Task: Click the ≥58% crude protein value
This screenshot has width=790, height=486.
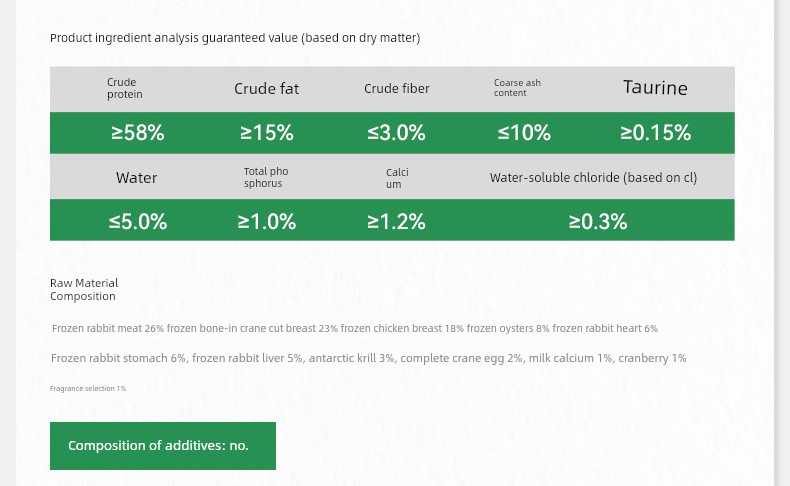Action: (138, 133)
